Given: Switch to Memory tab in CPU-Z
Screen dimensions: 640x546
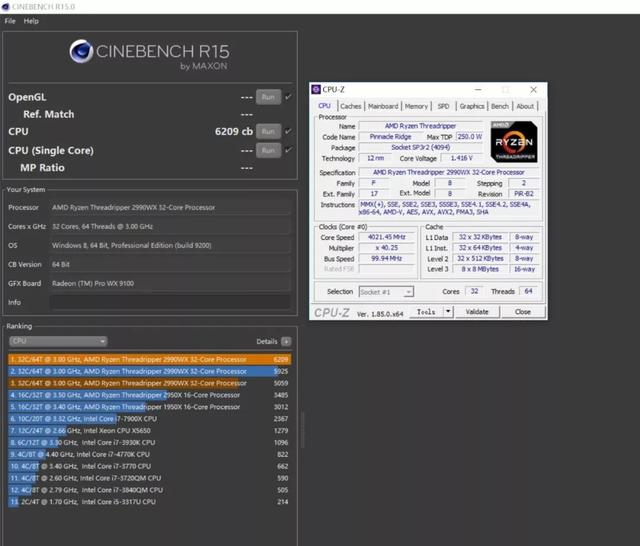Looking at the screenshot, I should 416,106.
